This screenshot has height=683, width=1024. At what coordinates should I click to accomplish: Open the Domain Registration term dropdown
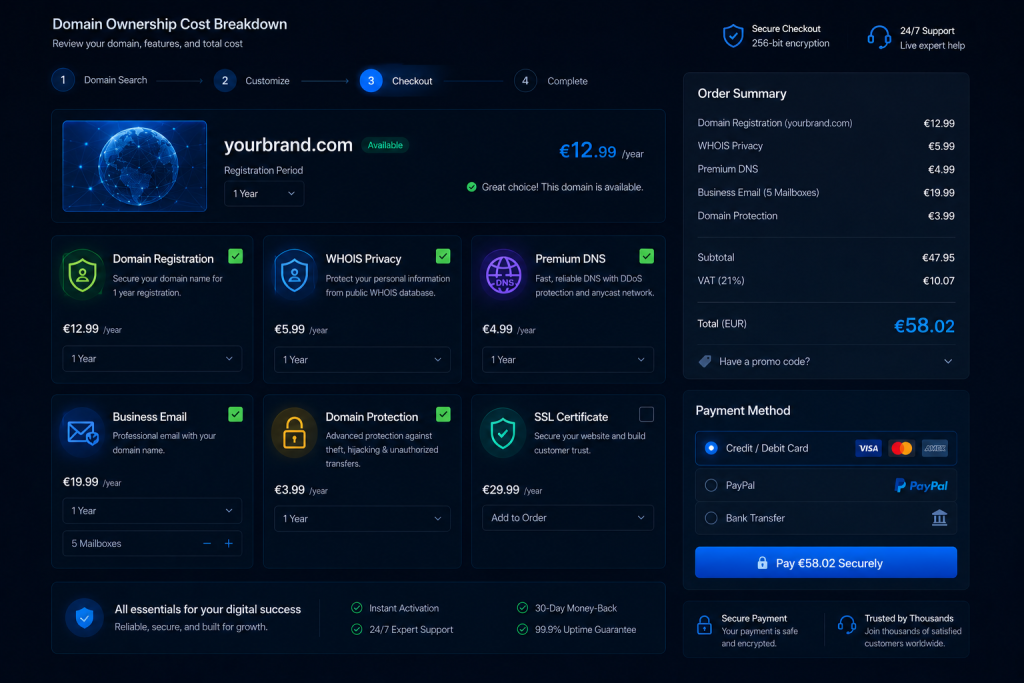(152, 358)
